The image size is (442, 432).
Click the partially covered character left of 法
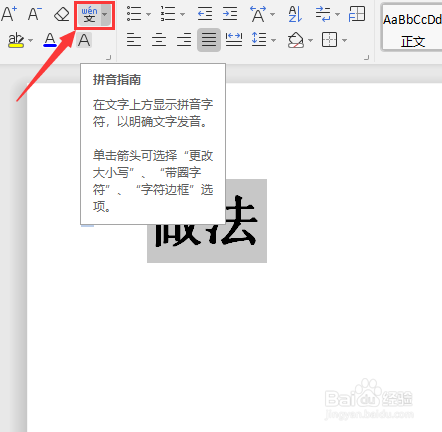coord(177,235)
